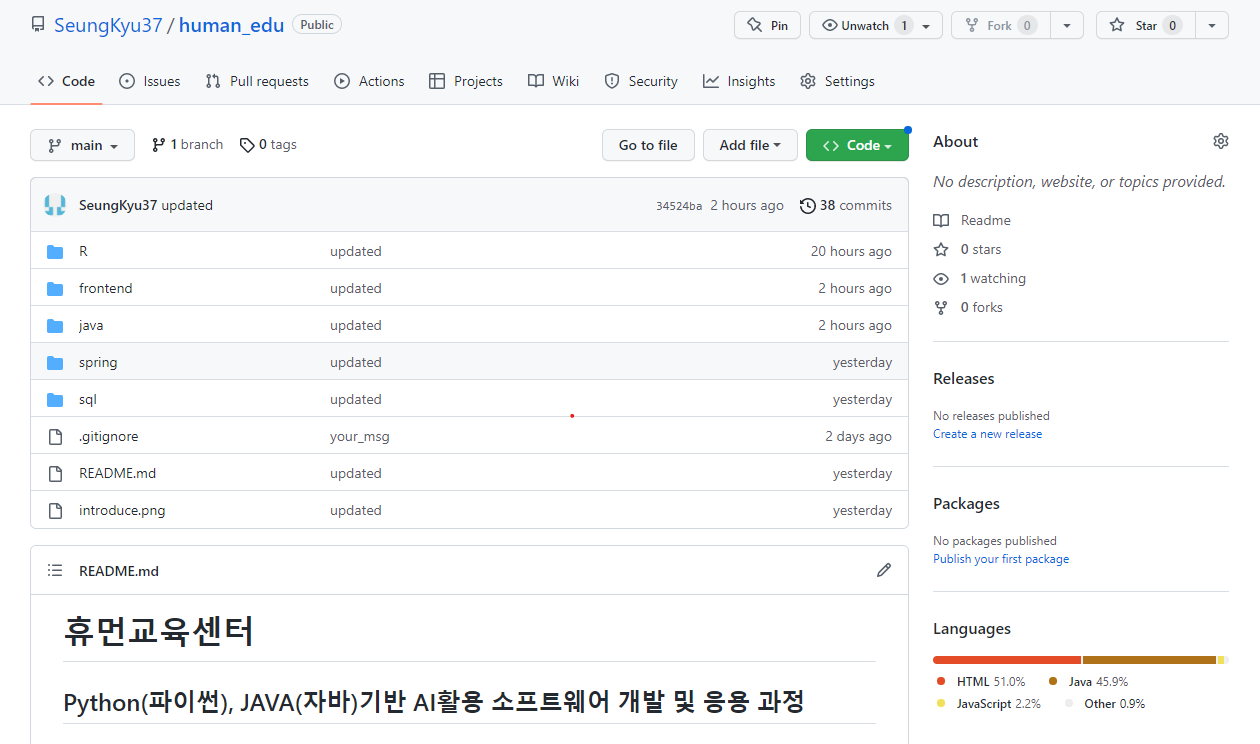
Task: Open the SeungKyu37 owner link in the header
Action: (x=108, y=25)
